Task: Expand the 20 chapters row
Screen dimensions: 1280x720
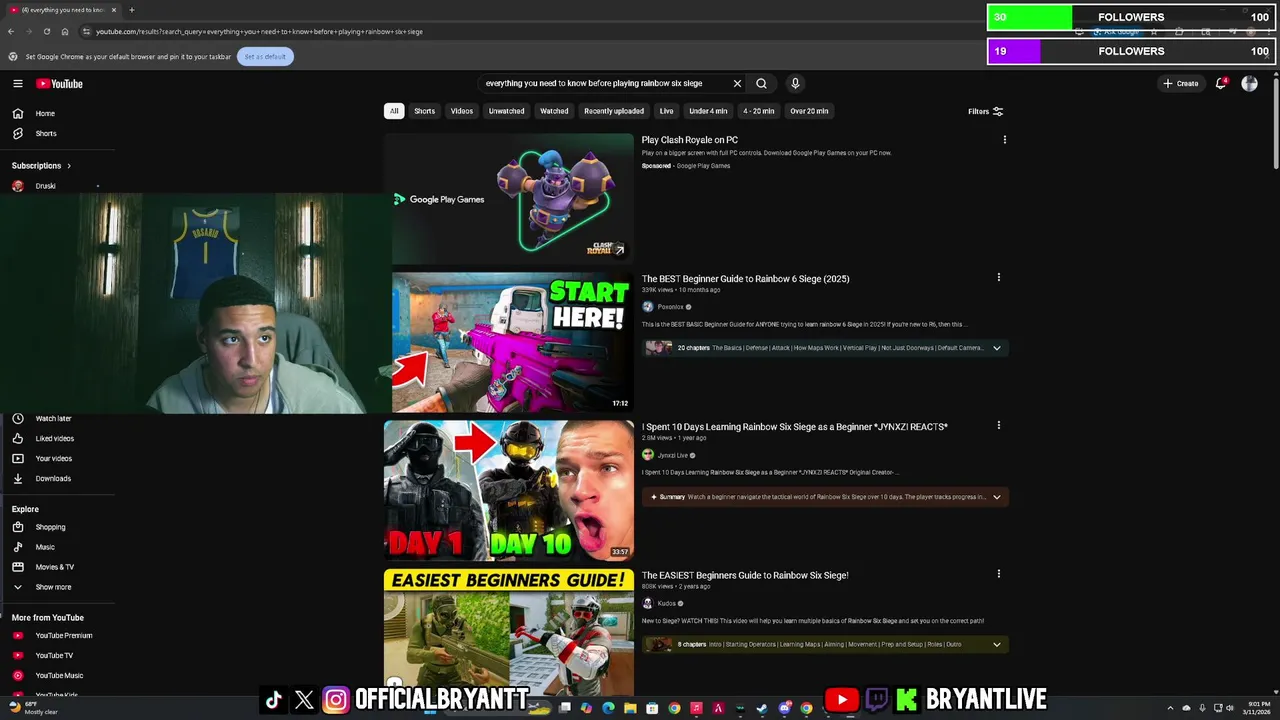Action: [825, 348]
